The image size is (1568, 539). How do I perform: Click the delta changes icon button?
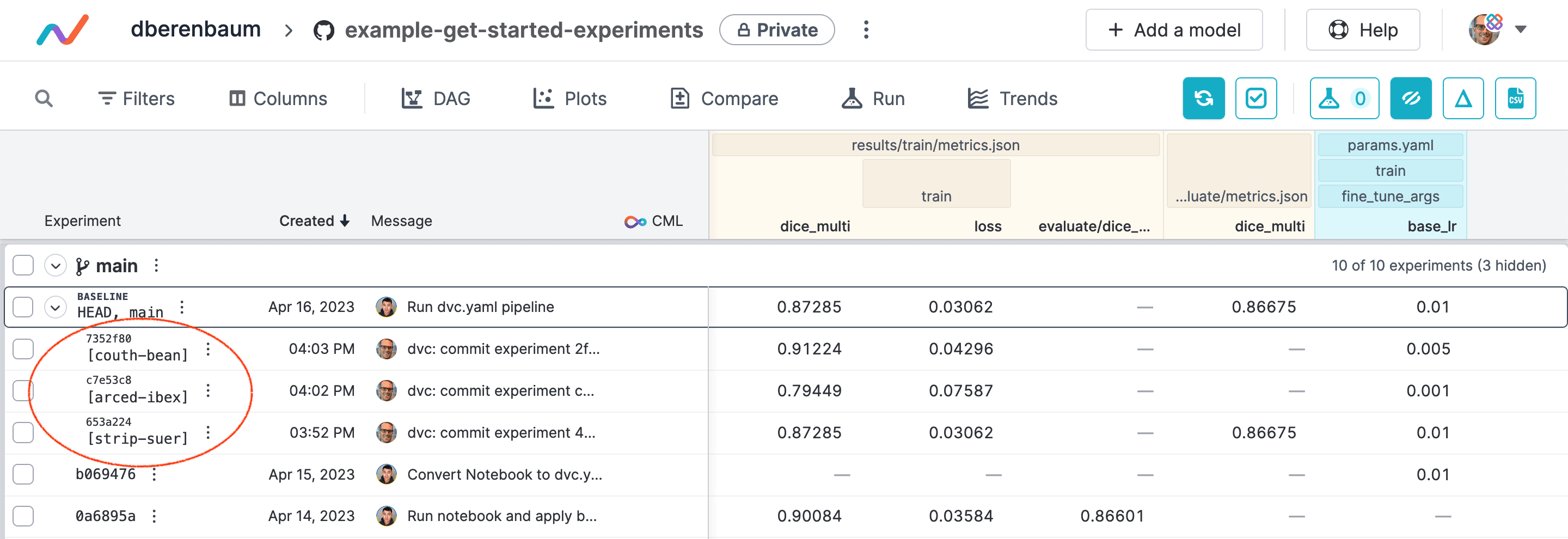(1463, 99)
